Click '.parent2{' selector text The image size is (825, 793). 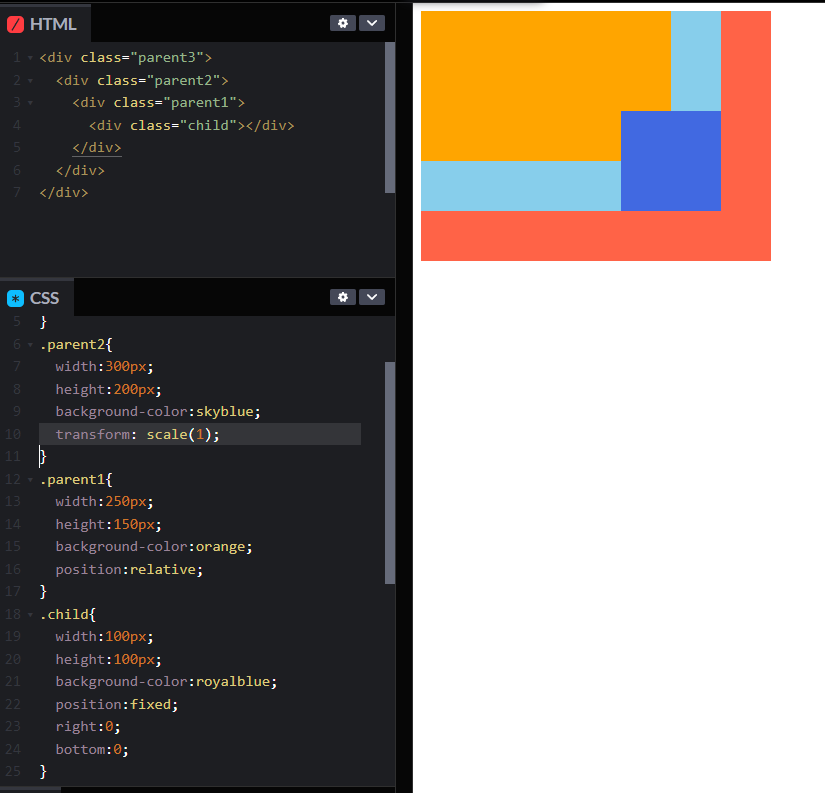(76, 345)
